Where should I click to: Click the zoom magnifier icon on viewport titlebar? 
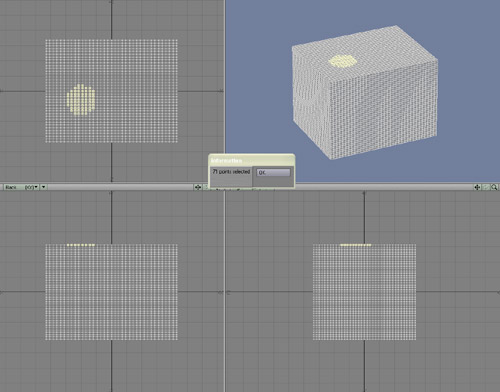(494, 187)
